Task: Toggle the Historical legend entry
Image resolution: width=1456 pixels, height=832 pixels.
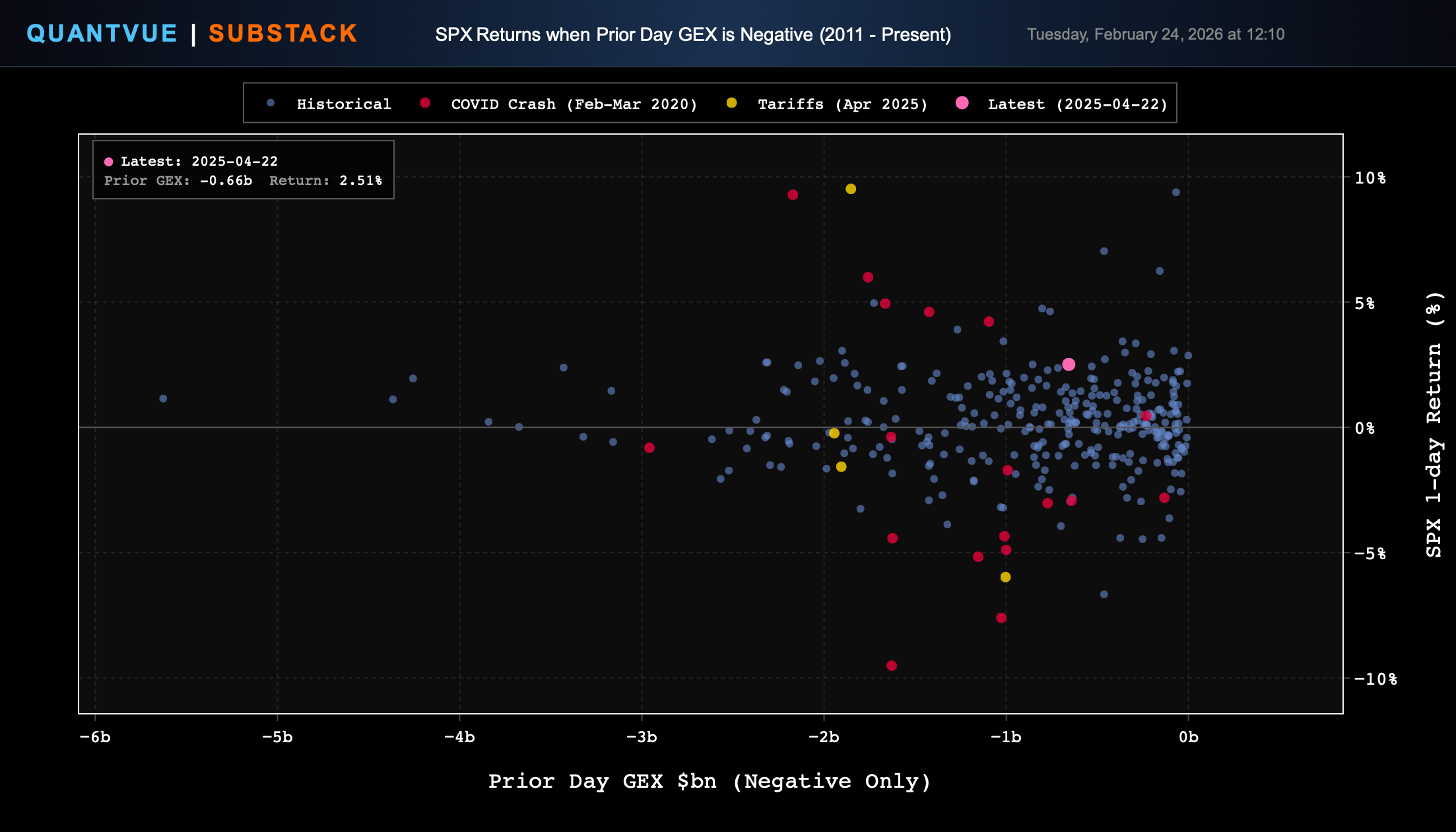Action: 343,104
